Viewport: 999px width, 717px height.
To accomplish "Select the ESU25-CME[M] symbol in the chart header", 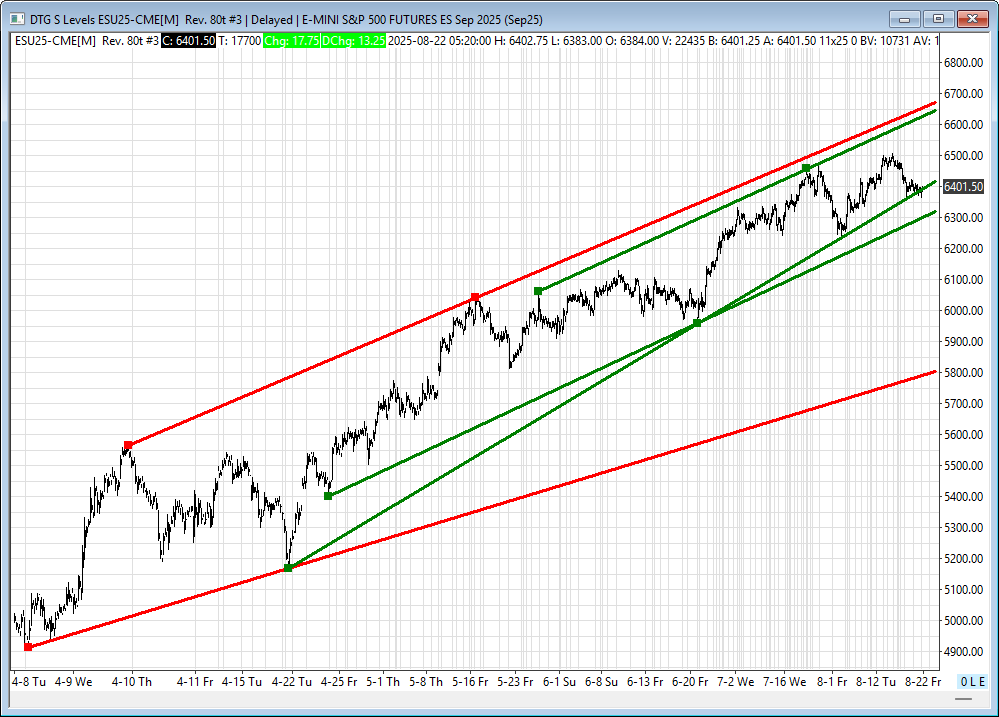I will tap(55, 41).
